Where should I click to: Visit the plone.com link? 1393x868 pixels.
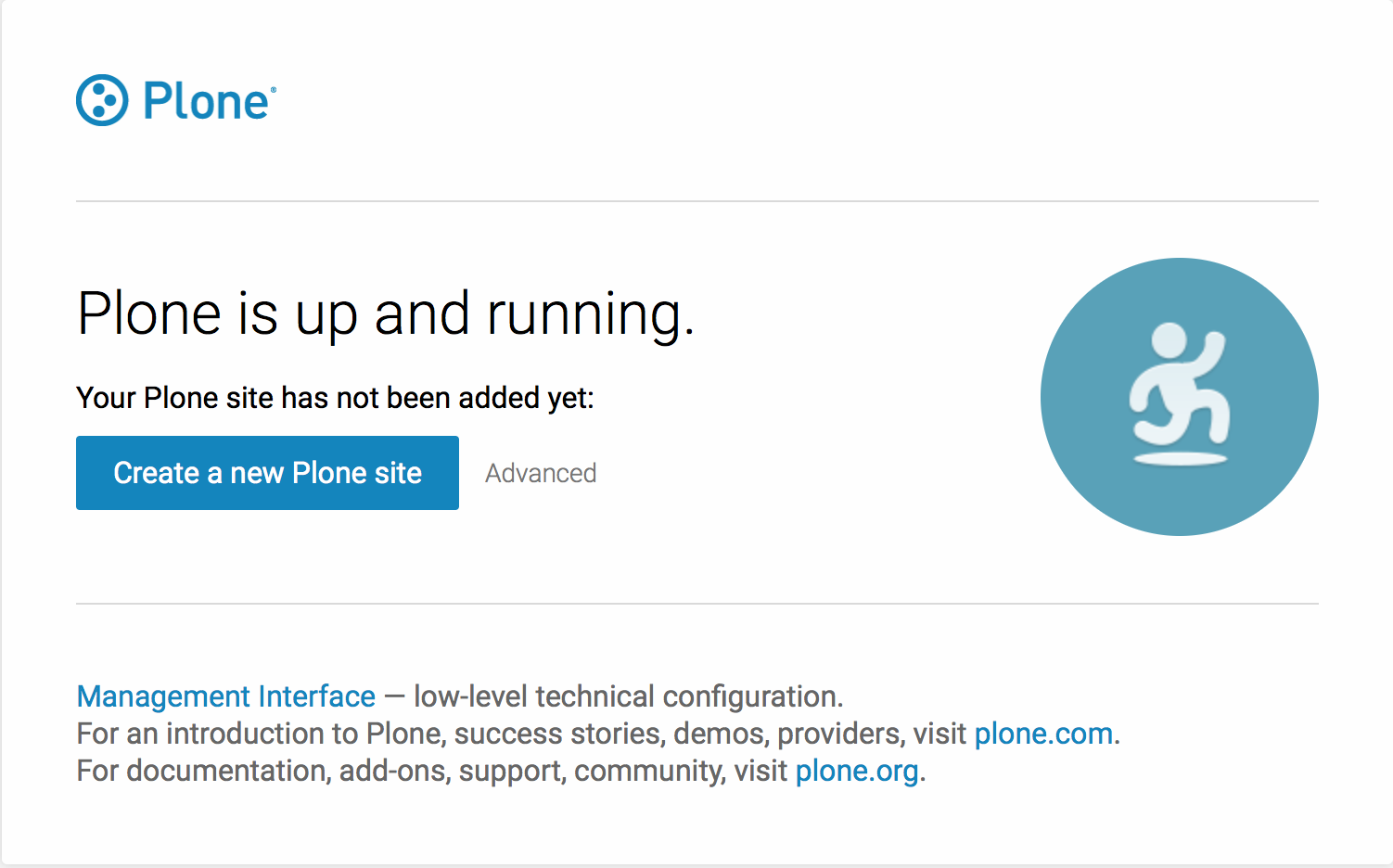click(1043, 734)
